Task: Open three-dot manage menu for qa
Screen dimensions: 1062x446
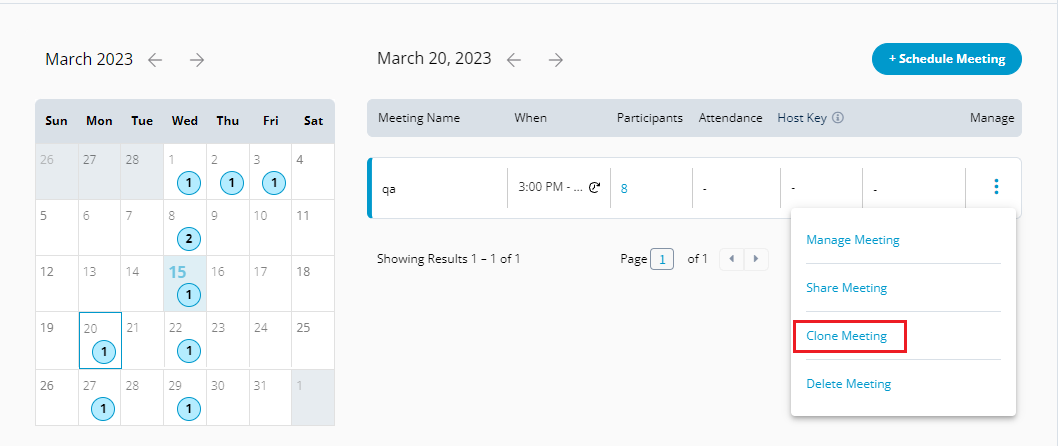Action: point(995,187)
